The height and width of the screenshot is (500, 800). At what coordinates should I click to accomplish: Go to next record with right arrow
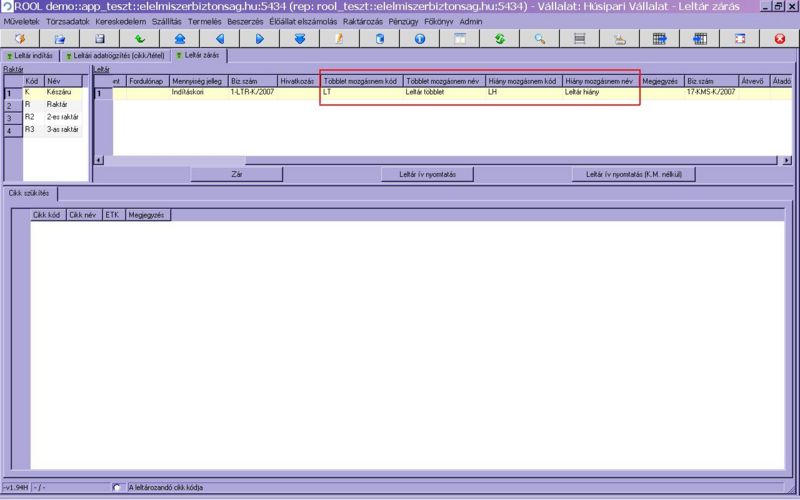pyautogui.click(x=260, y=39)
